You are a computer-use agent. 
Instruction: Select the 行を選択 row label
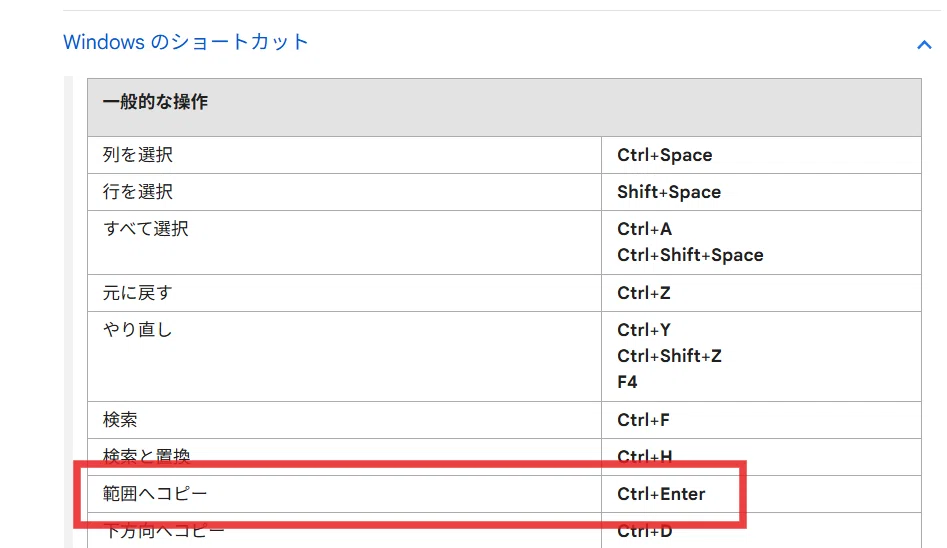[138, 192]
